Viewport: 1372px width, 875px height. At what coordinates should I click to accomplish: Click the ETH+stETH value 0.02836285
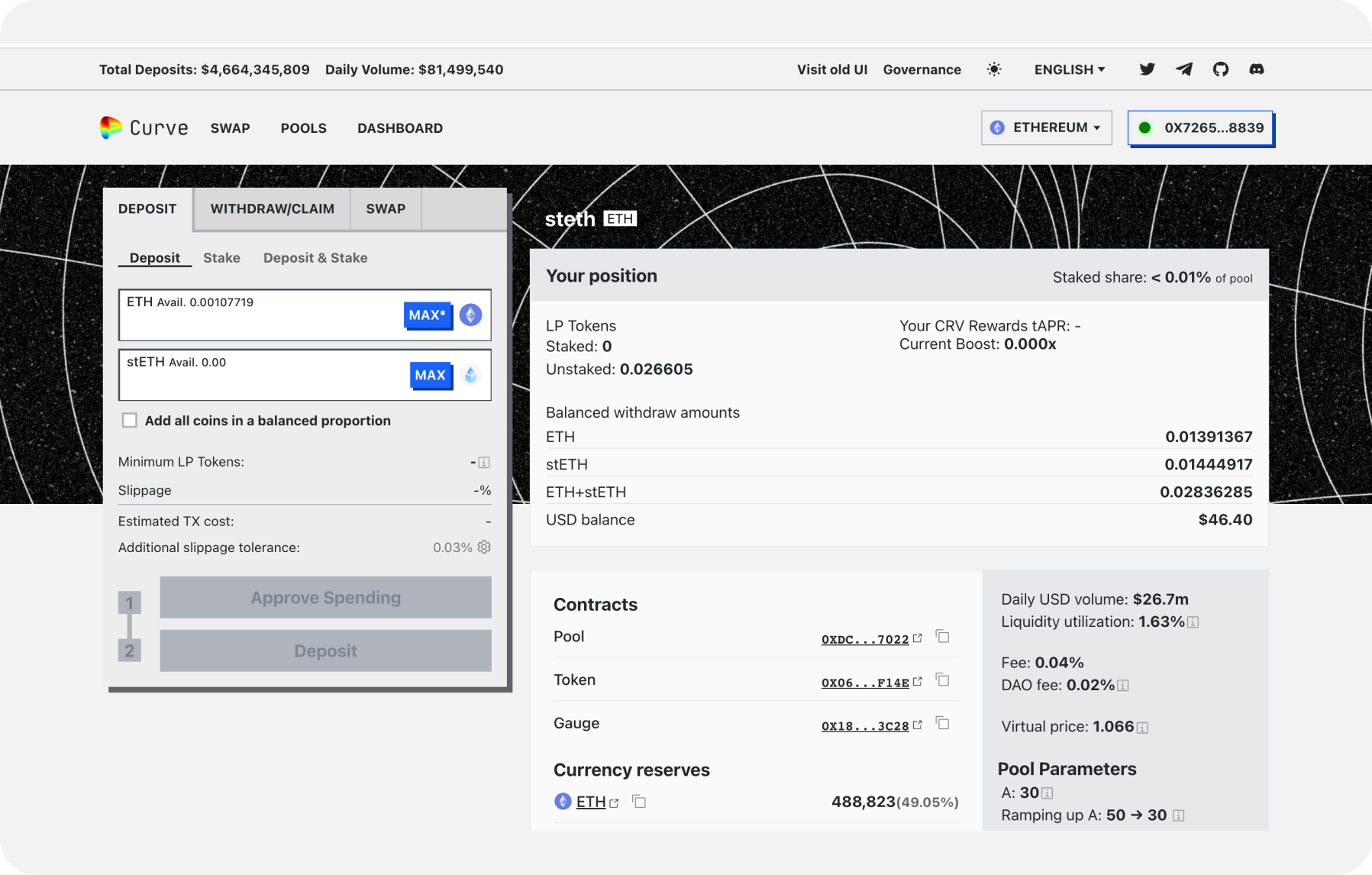1206,492
